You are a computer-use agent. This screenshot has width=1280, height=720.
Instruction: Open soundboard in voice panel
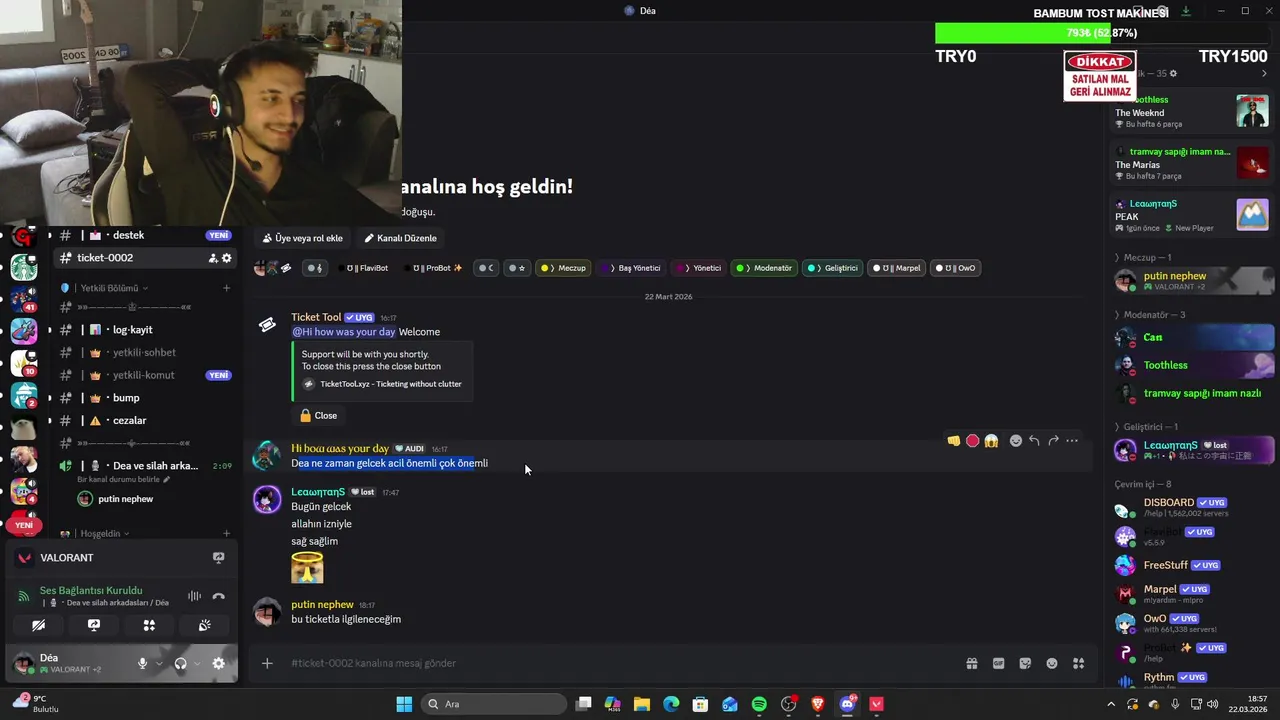tap(204, 625)
